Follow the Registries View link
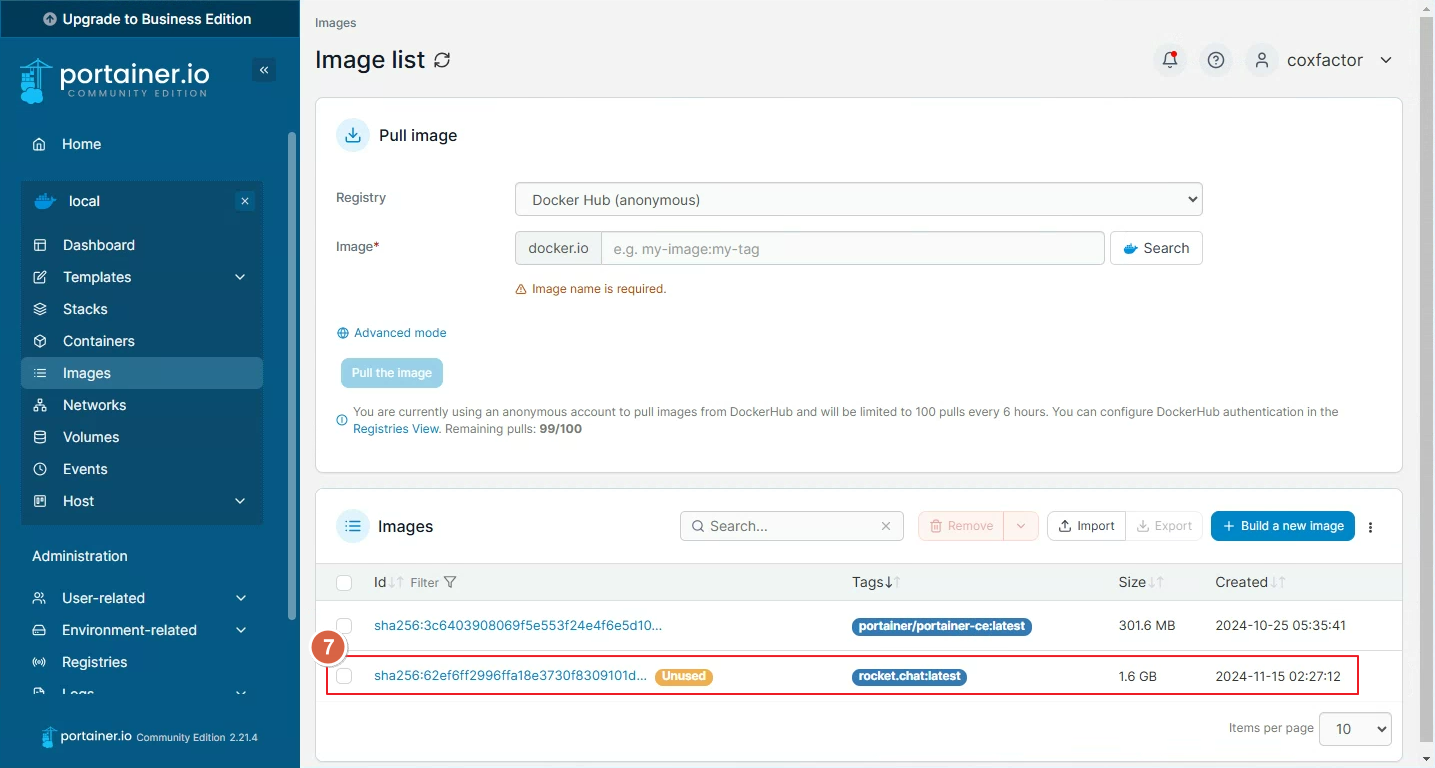This screenshot has width=1435, height=768. pos(396,428)
